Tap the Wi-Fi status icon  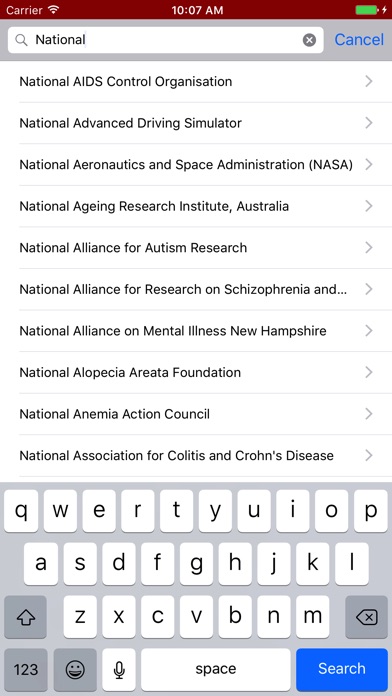coord(54,9)
